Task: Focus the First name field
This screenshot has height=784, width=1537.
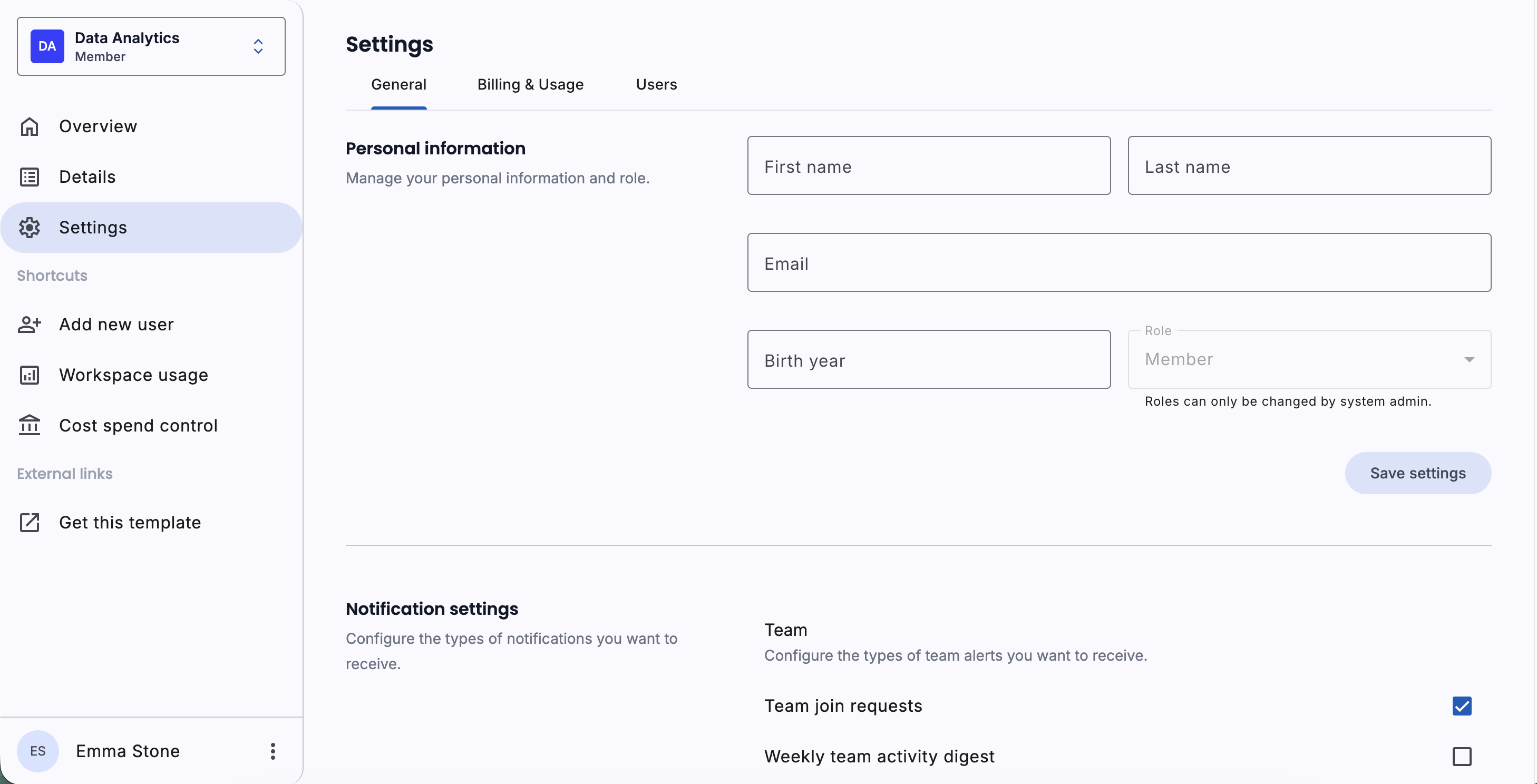Action: tap(928, 166)
